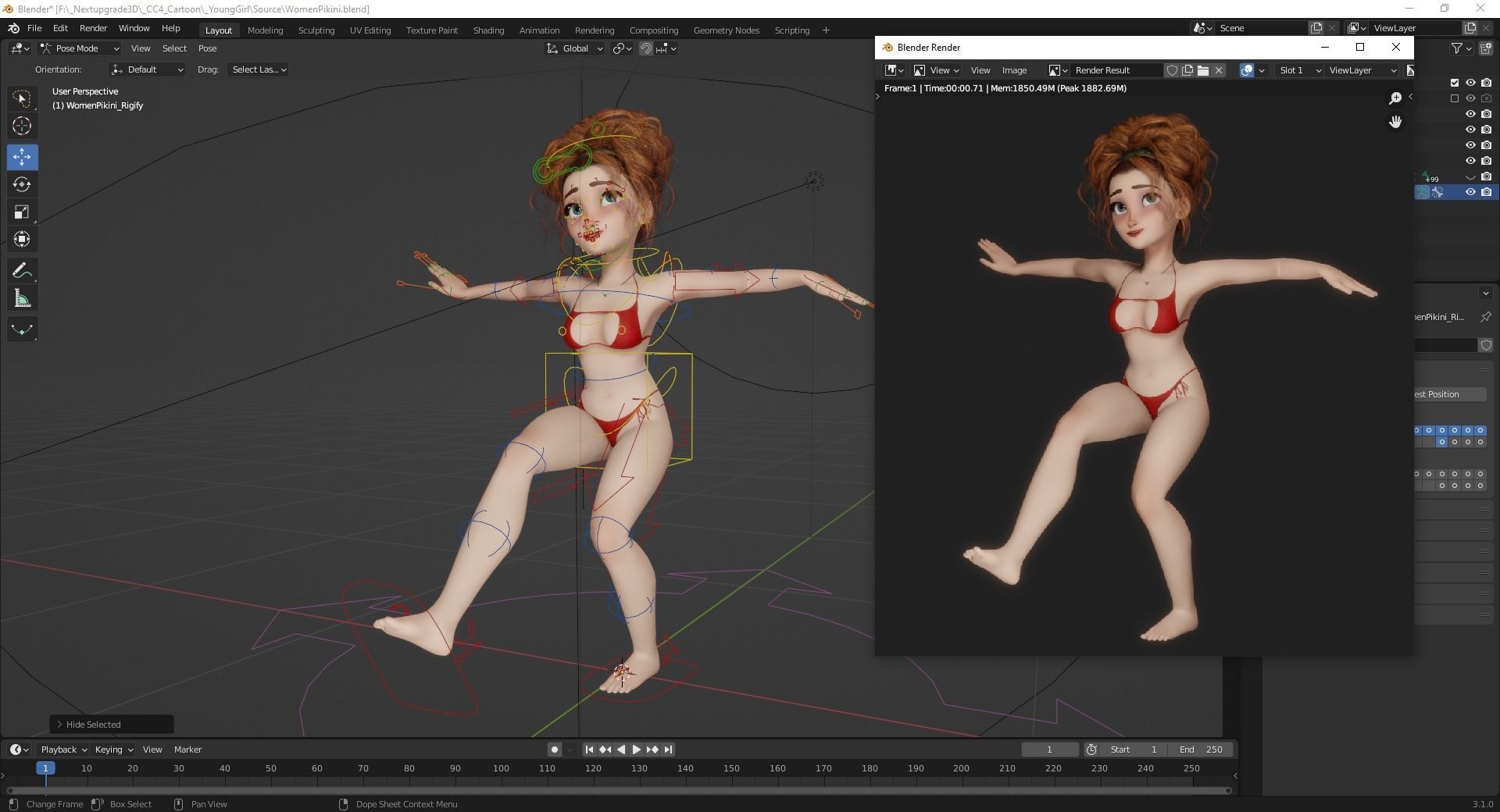The image size is (1500, 812).
Task: Check the unchecked second collection checkbox in the outliner
Action: (1455, 98)
